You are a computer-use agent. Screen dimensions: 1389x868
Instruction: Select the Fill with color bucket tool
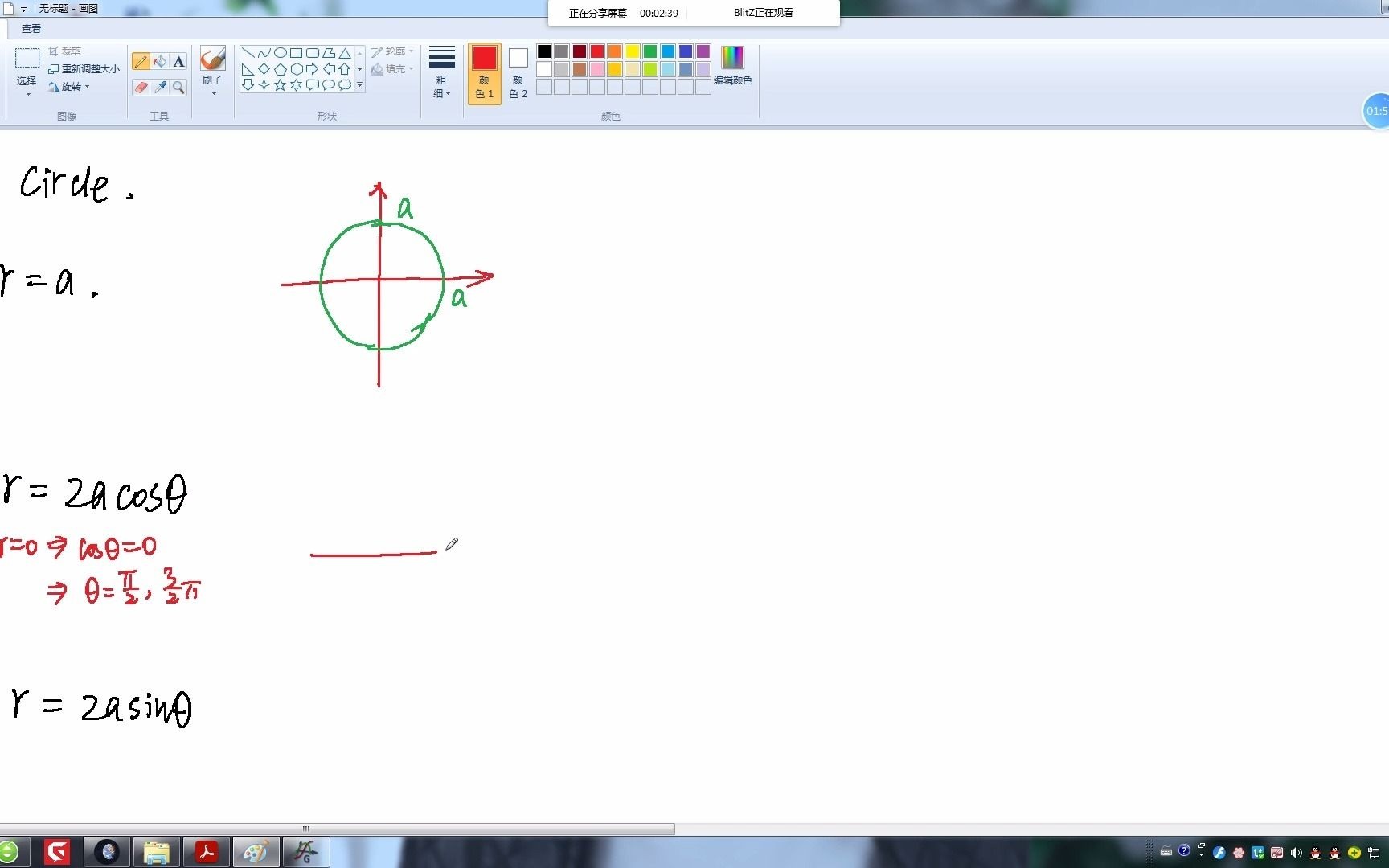click(160, 60)
